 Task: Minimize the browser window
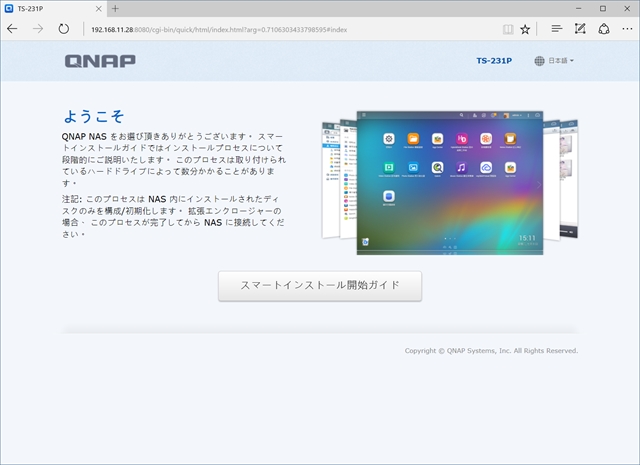click(578, 8)
